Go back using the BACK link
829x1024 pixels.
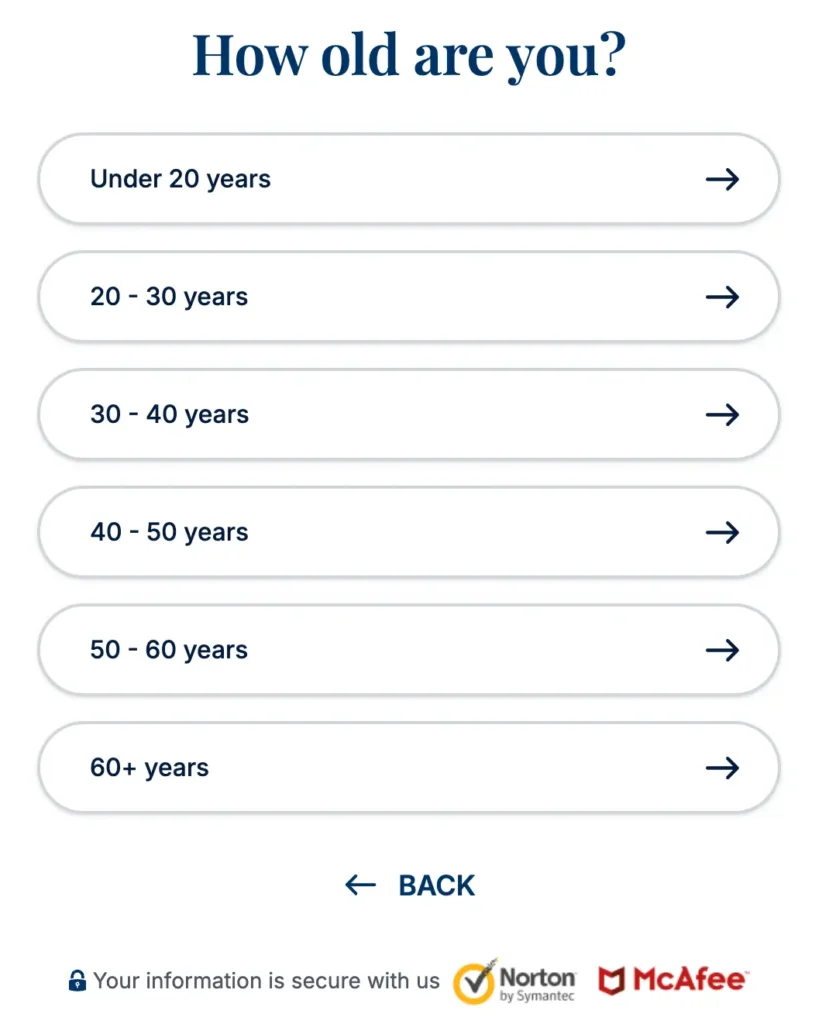436,885
